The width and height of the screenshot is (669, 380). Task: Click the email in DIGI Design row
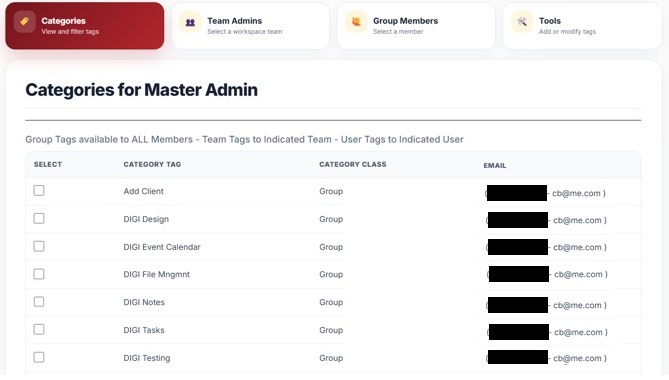[x=546, y=220]
